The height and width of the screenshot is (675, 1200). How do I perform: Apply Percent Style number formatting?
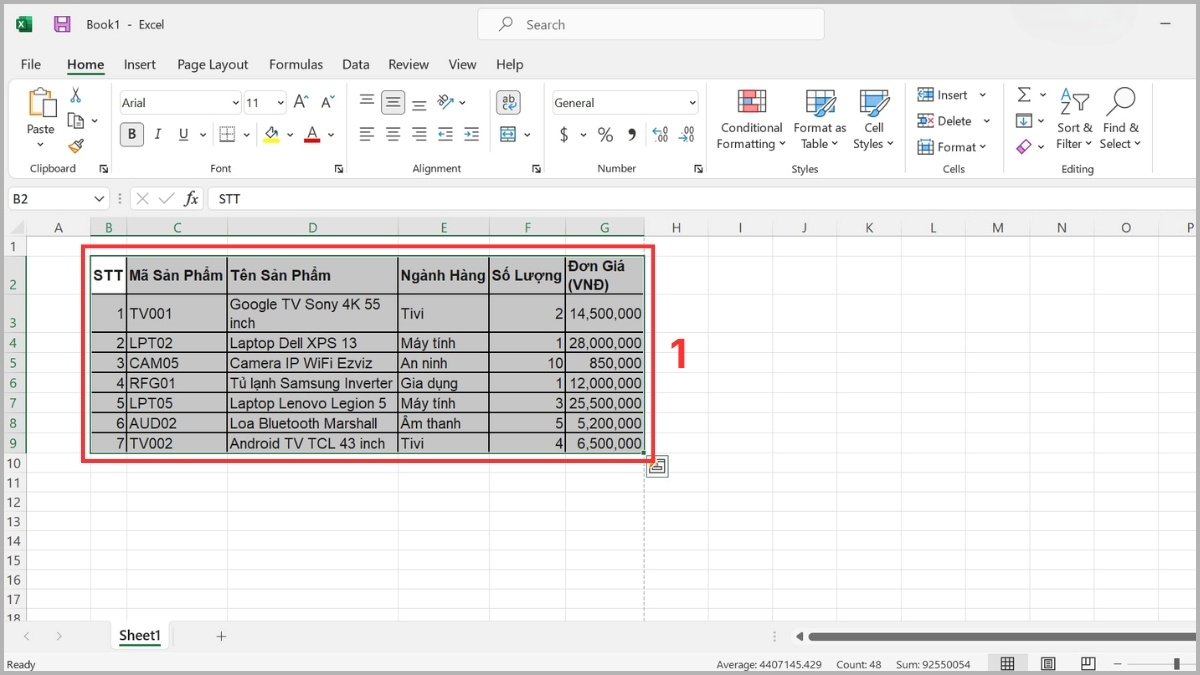tap(604, 134)
